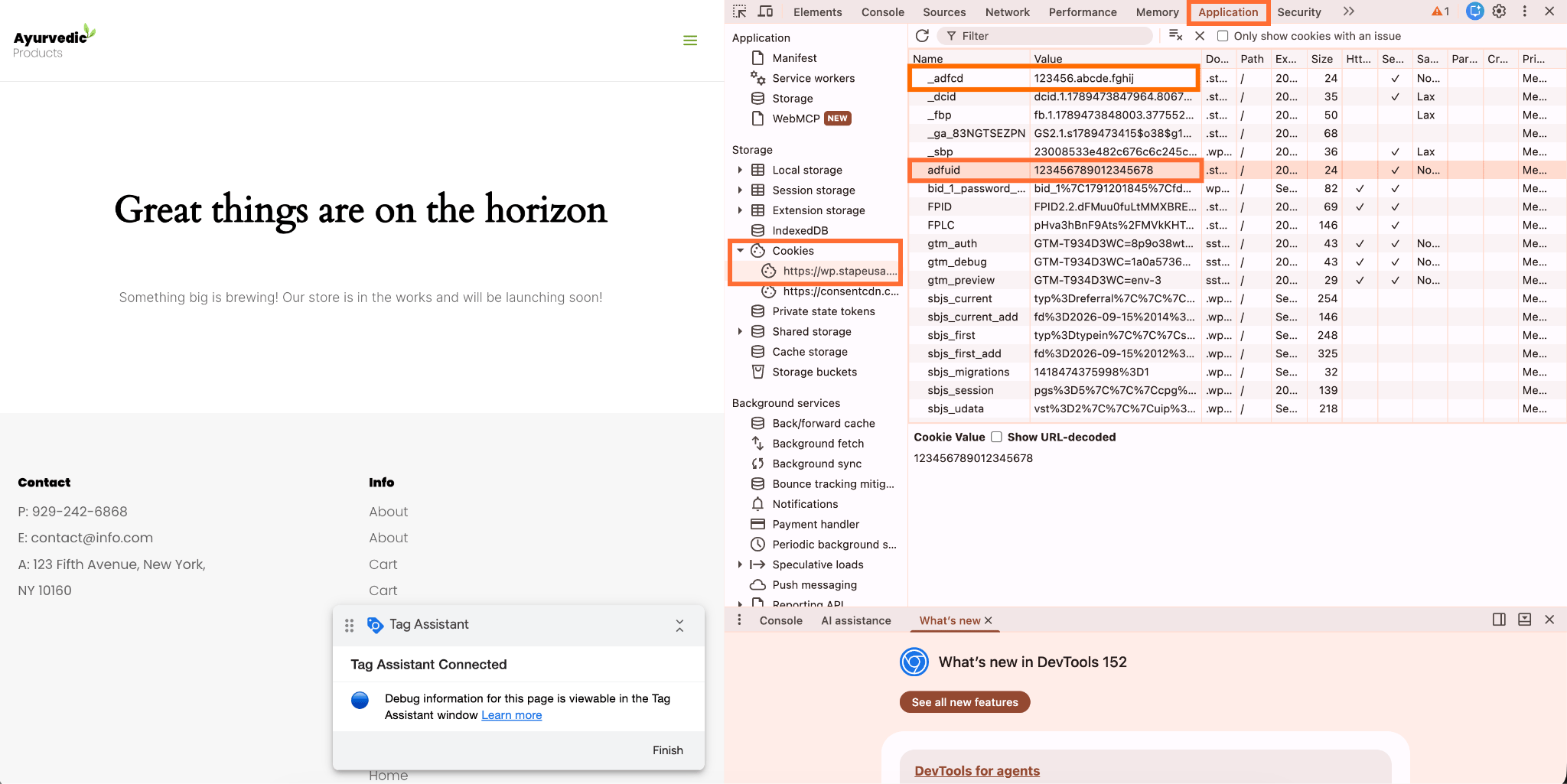Select the consentcdn cookies origin
The image size is (1567, 784).
[831, 291]
